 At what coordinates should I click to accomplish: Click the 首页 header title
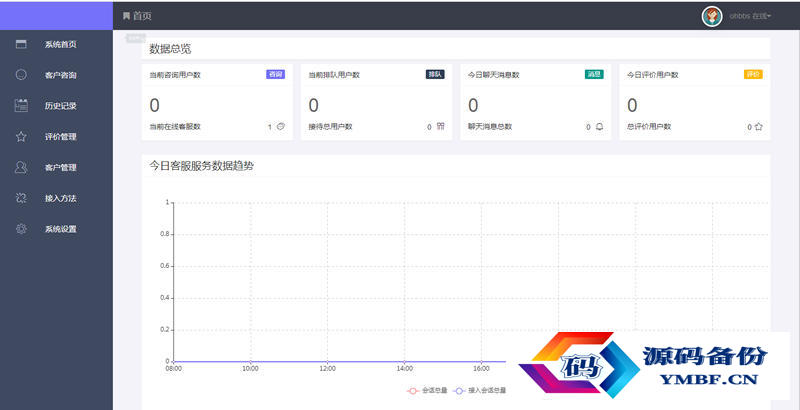142,16
